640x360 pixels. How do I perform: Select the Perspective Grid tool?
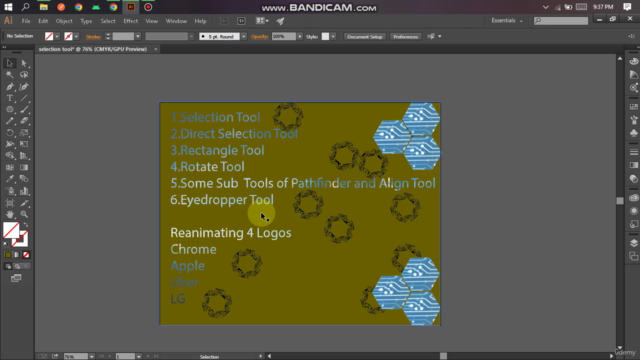[x=24, y=156]
